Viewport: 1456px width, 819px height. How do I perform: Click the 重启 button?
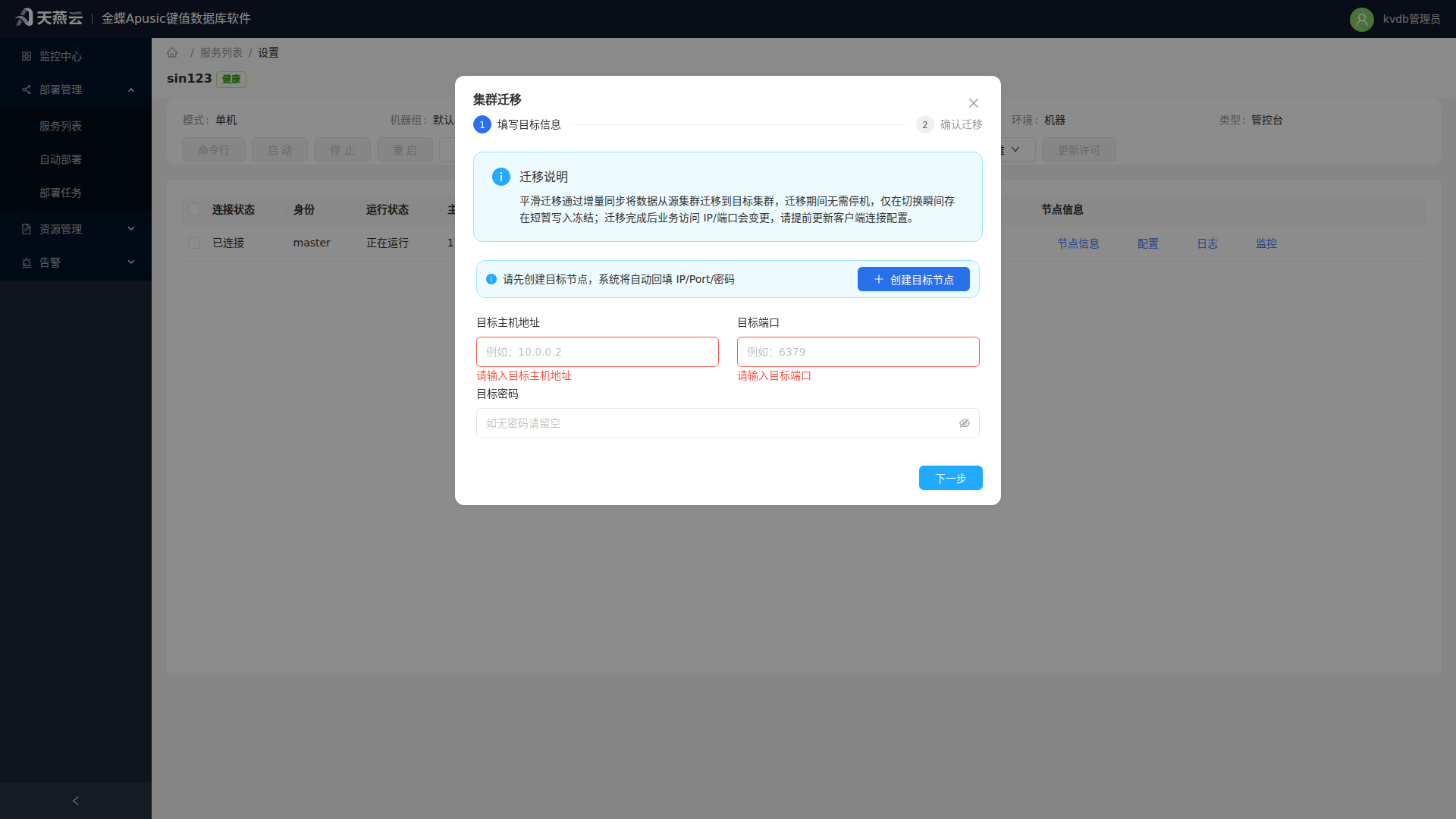405,149
